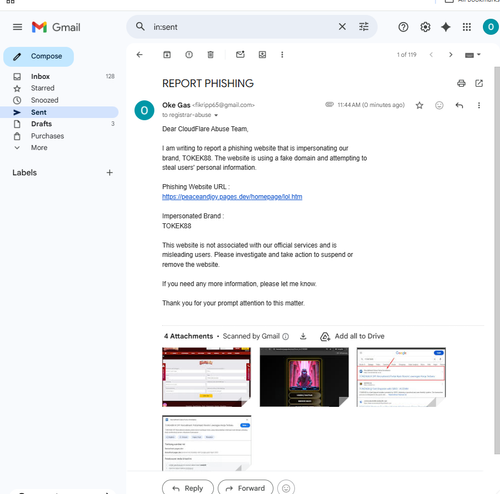Go to the older email arrow

(x=451, y=55)
